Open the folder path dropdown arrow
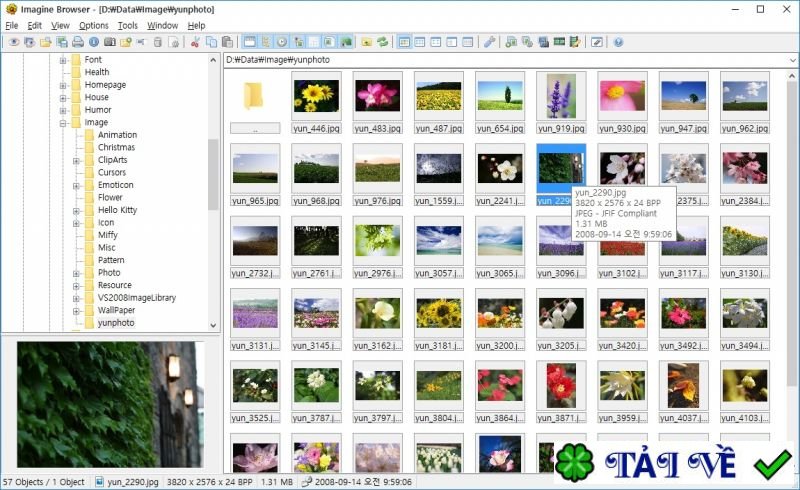The width and height of the screenshot is (800, 490). point(792,60)
